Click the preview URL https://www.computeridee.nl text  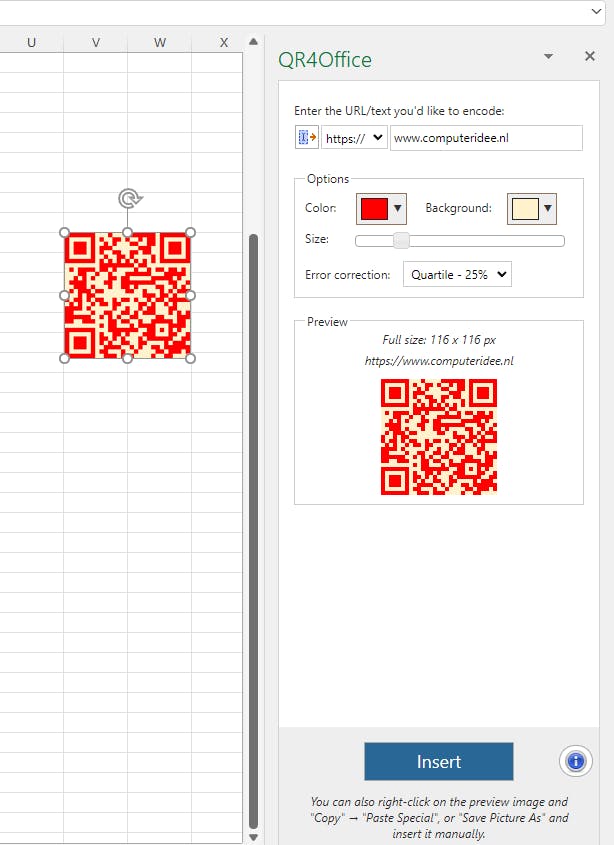click(439, 361)
